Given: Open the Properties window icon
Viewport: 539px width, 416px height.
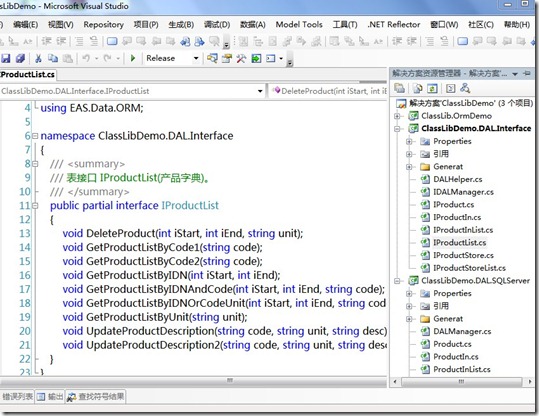Looking at the screenshot, I should pyautogui.click(x=227, y=58).
